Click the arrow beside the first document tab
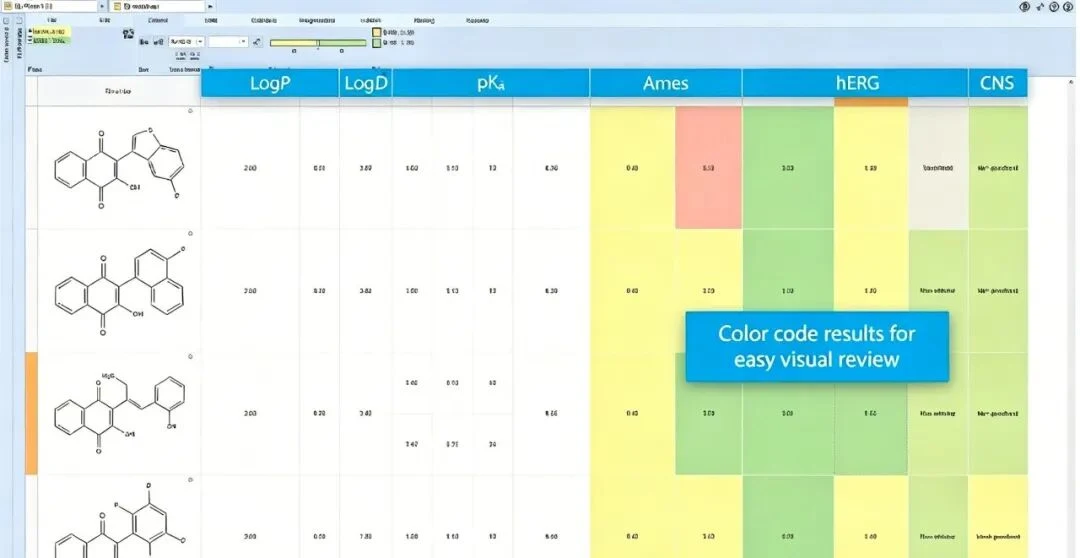Screen dimensions: 1080x558 103,6
